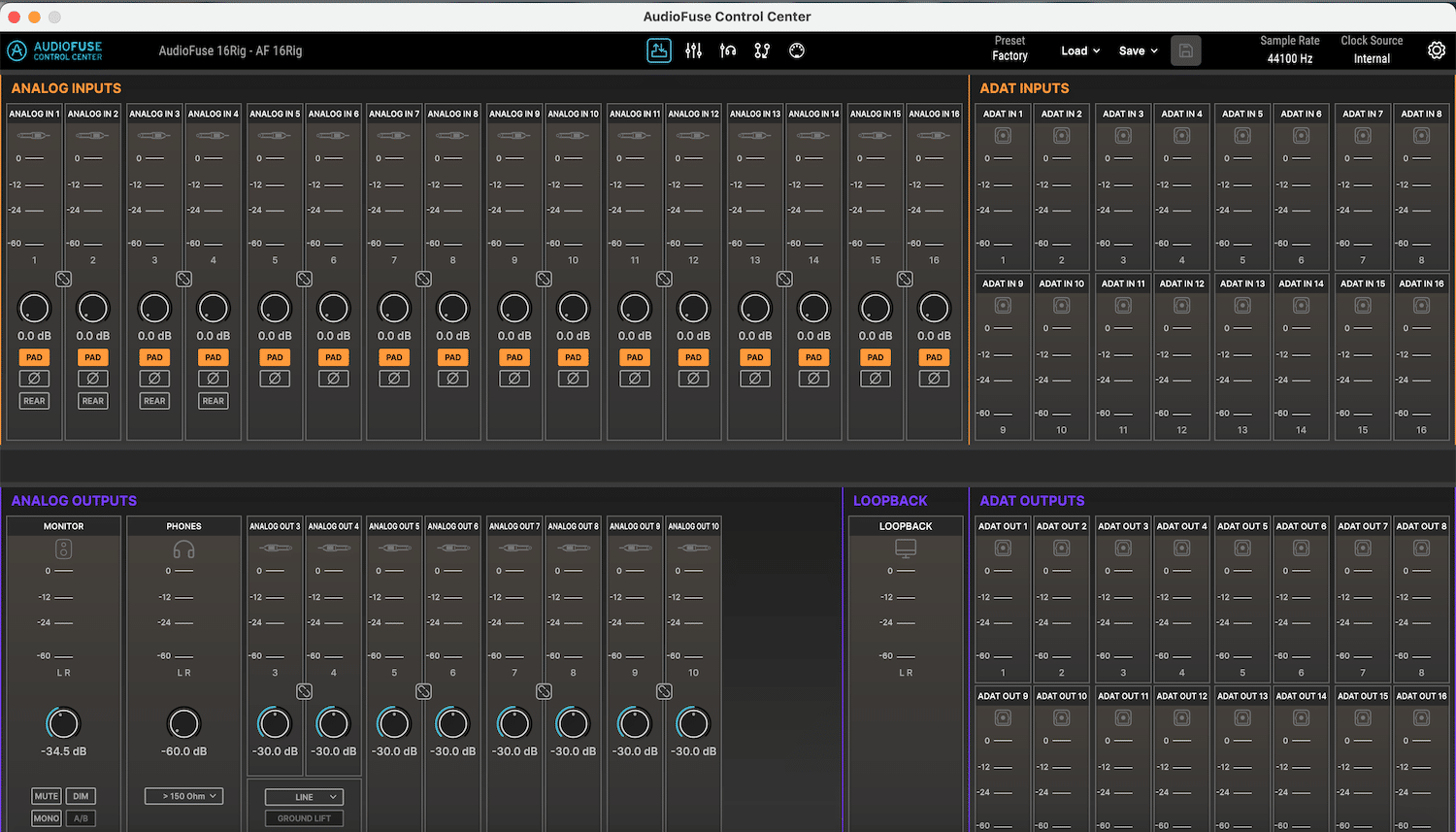Click the Analog Out 5 level knob
This screenshot has width=1456, height=832.
(393, 723)
